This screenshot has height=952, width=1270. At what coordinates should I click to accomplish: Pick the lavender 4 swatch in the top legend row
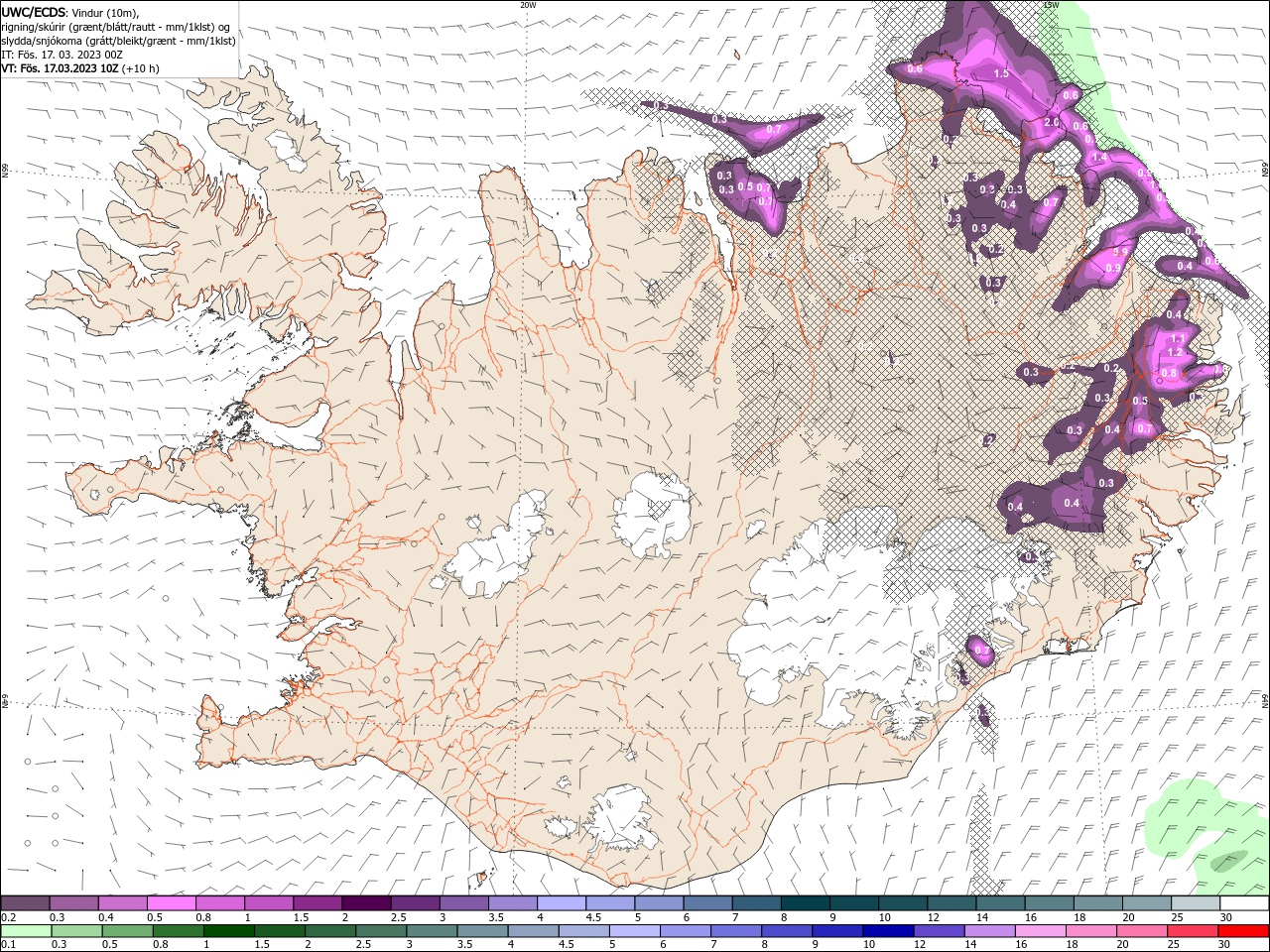561,903
